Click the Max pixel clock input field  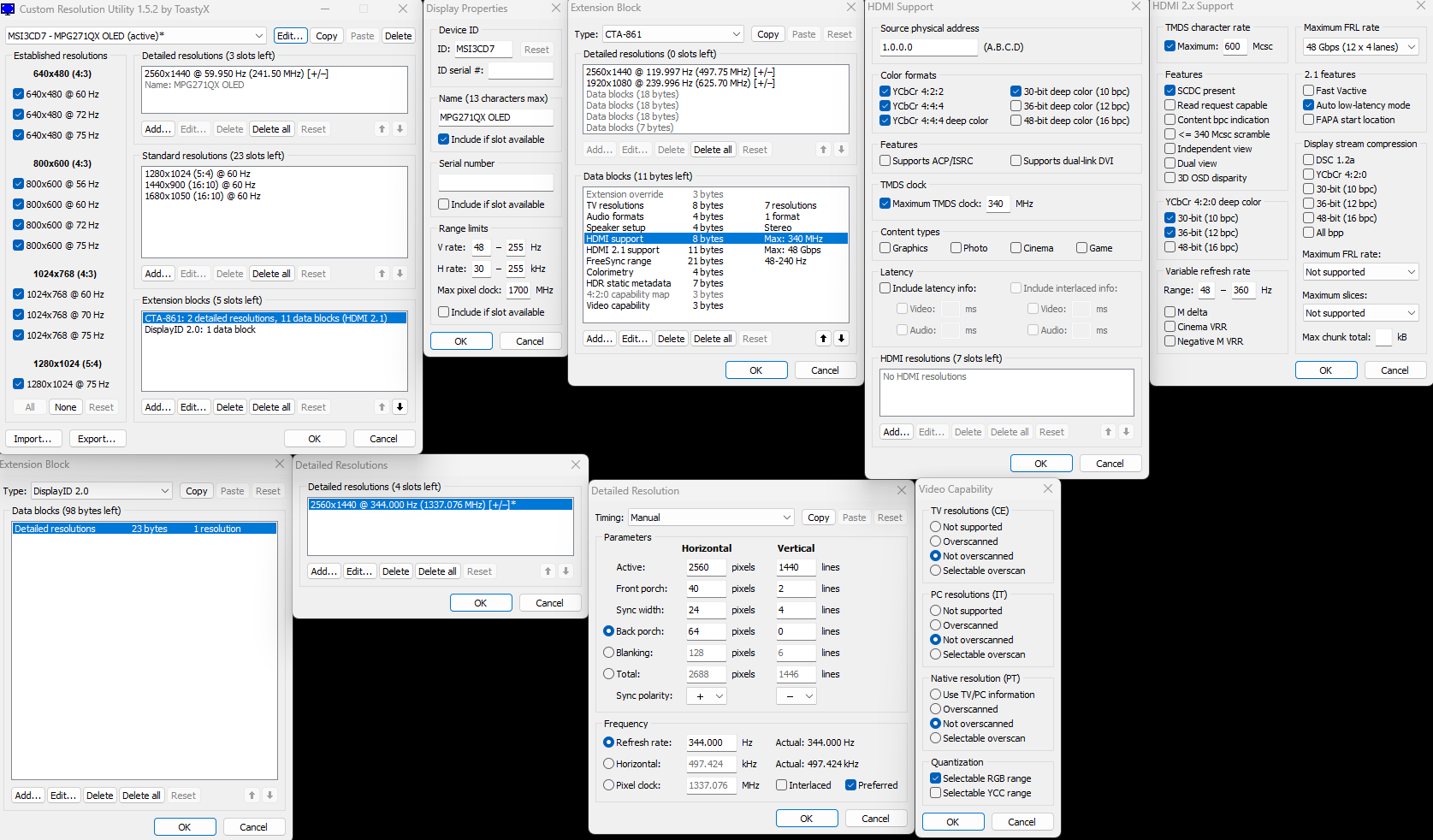(518, 290)
